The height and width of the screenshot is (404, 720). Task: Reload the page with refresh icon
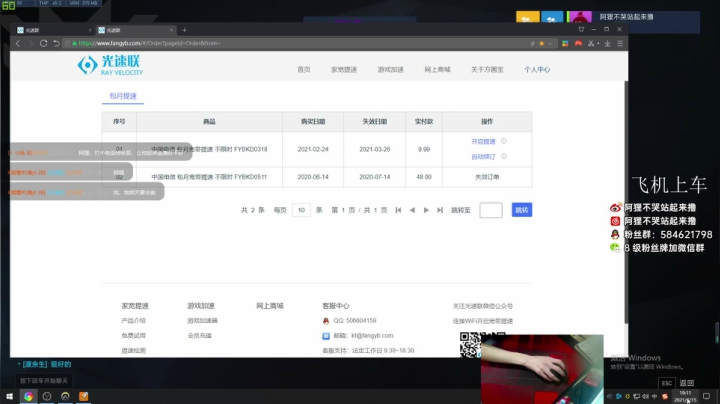(x=43, y=43)
